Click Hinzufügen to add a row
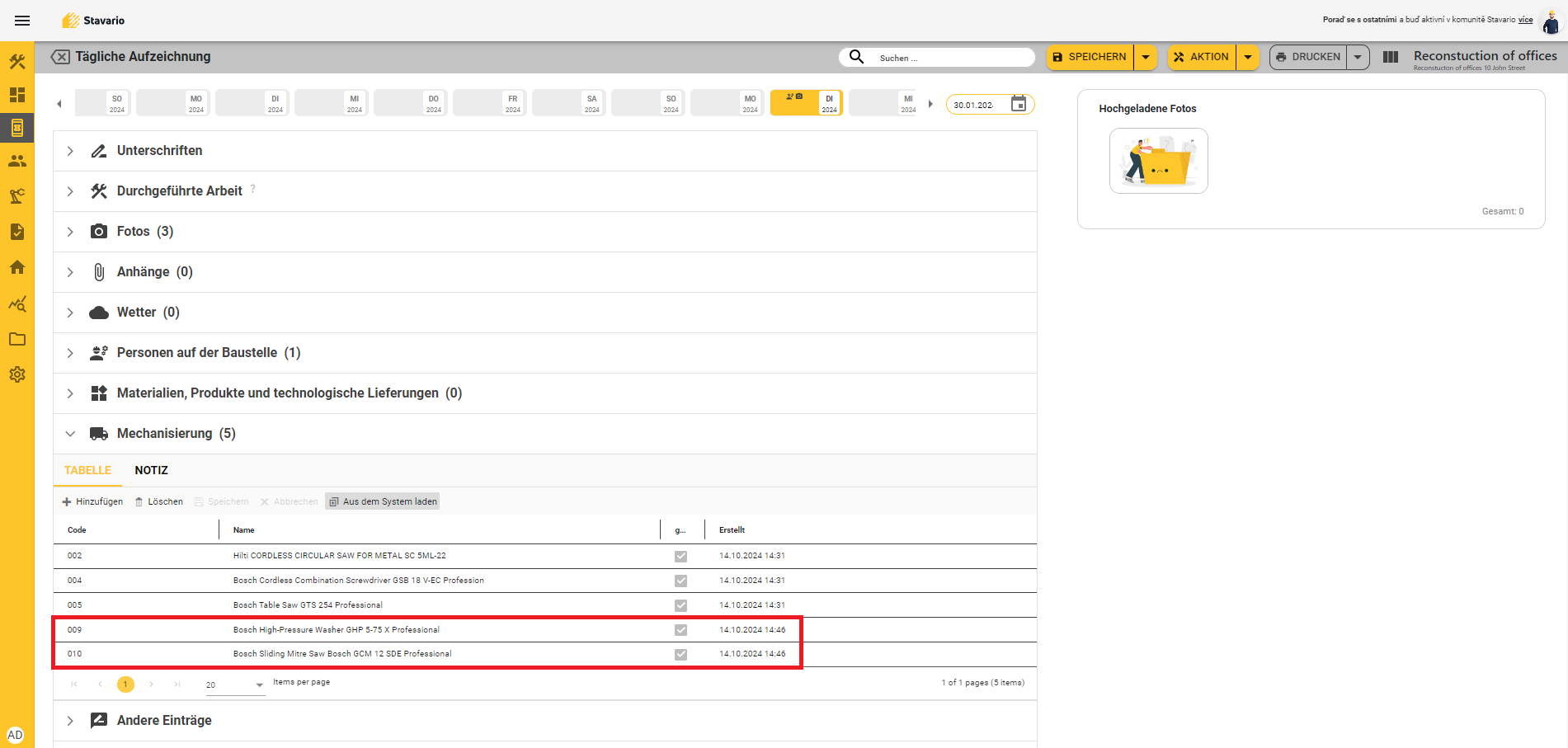1568x748 pixels. point(92,501)
